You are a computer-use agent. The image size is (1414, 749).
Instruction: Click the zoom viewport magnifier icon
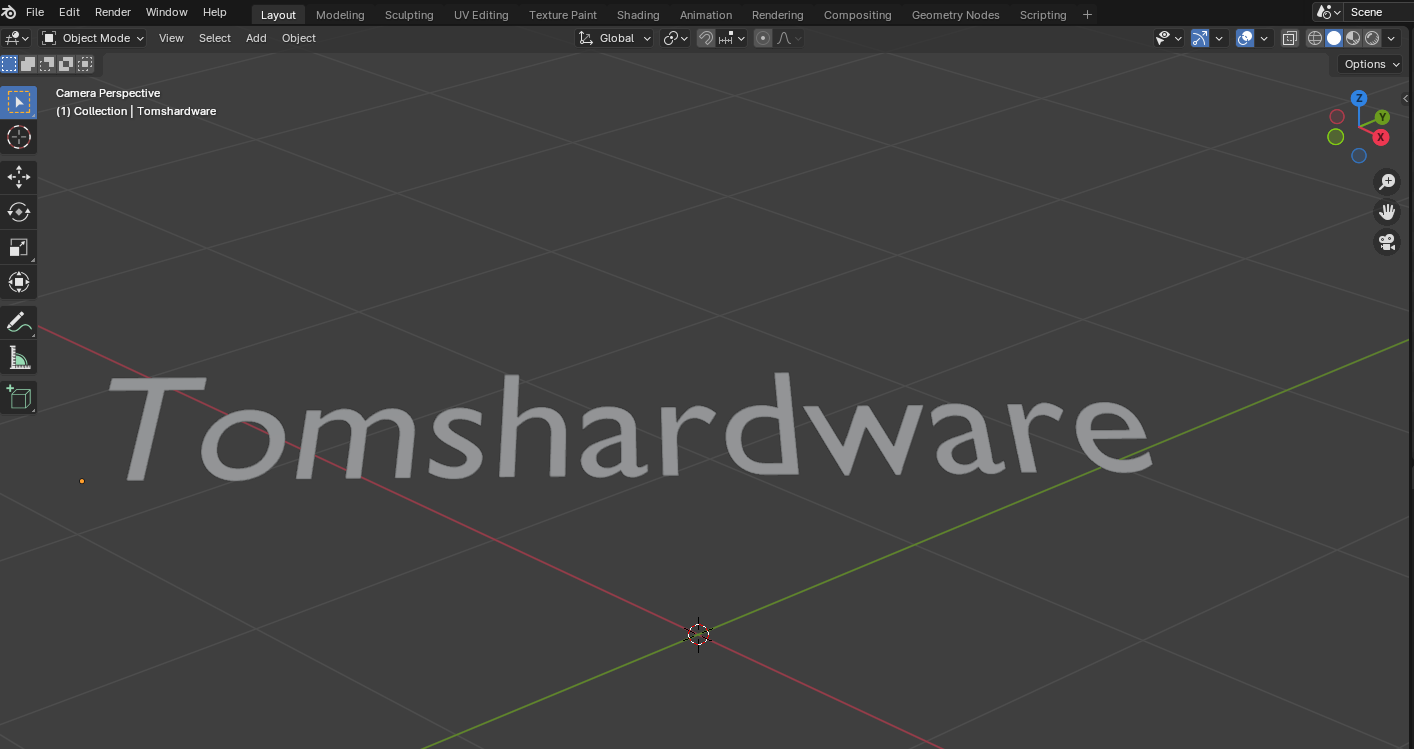pos(1387,181)
